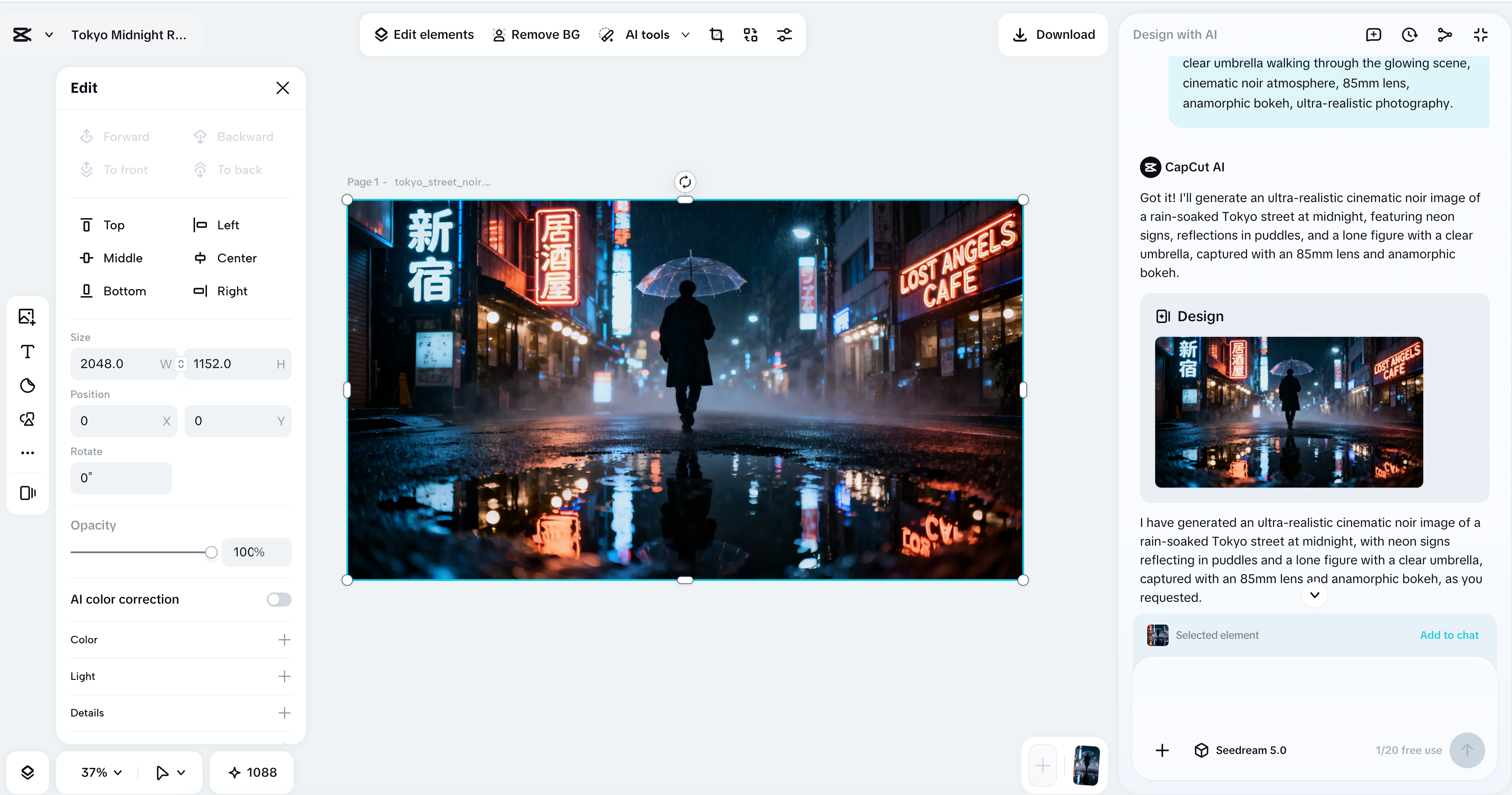The height and width of the screenshot is (795, 1512).
Task: Click Remove BG in the top toolbar
Action: (x=535, y=35)
